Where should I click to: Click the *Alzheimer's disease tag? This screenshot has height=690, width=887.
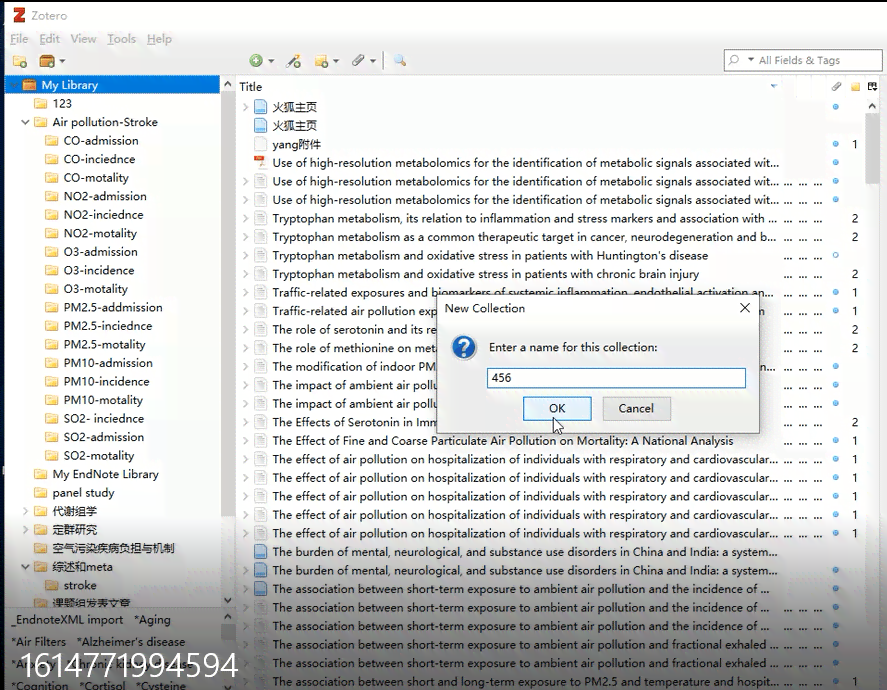tap(131, 642)
